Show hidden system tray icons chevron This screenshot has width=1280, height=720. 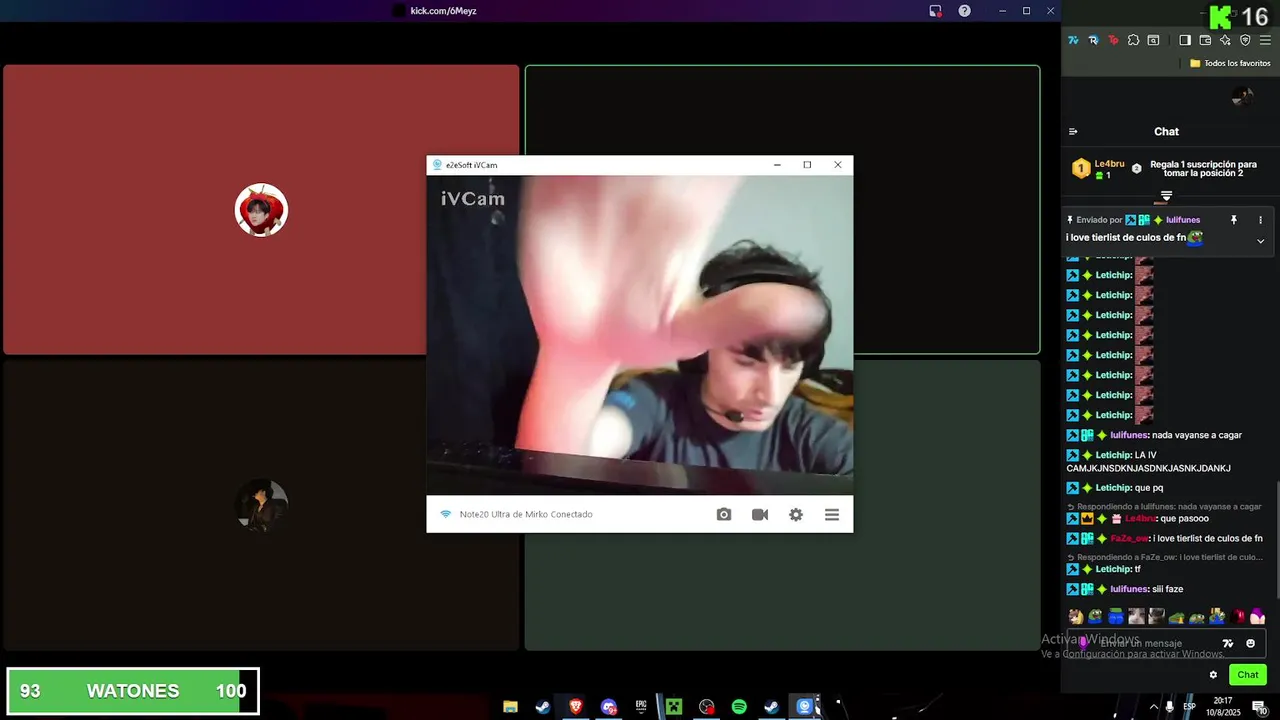[1153, 707]
